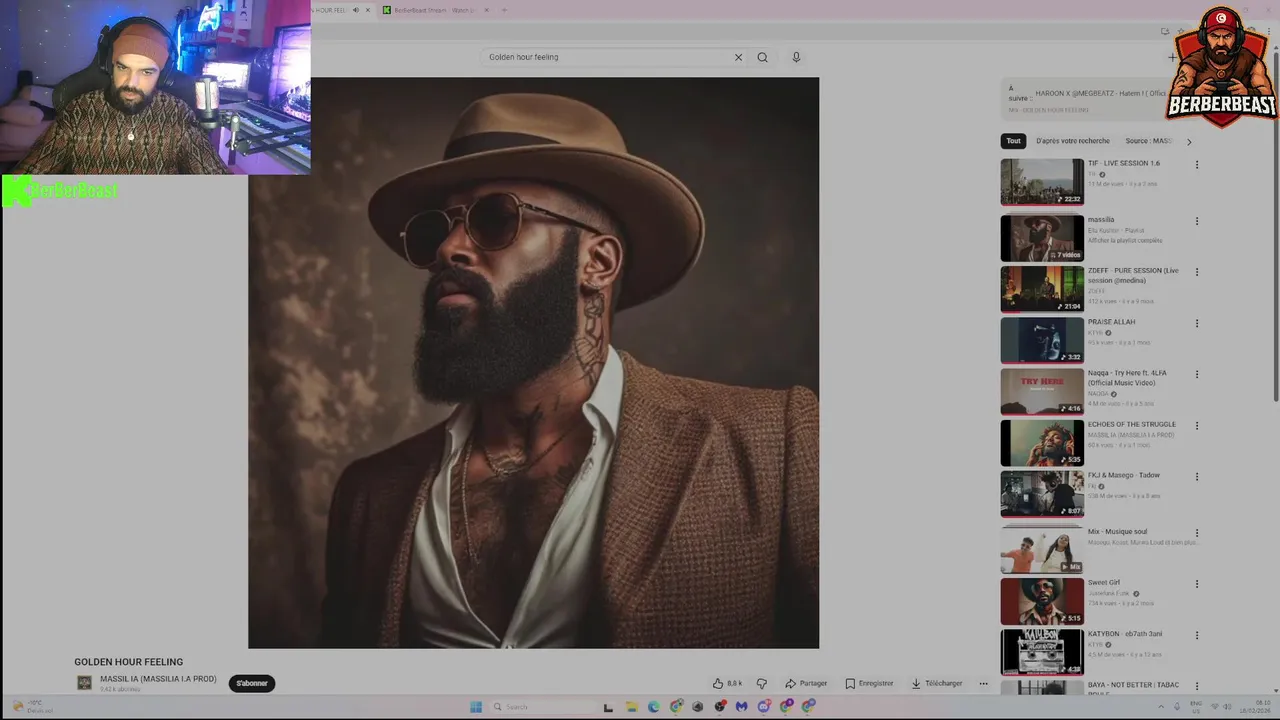Open options menu for Mix - Musique soul
This screenshot has width=1280, height=720.
coord(1196,533)
